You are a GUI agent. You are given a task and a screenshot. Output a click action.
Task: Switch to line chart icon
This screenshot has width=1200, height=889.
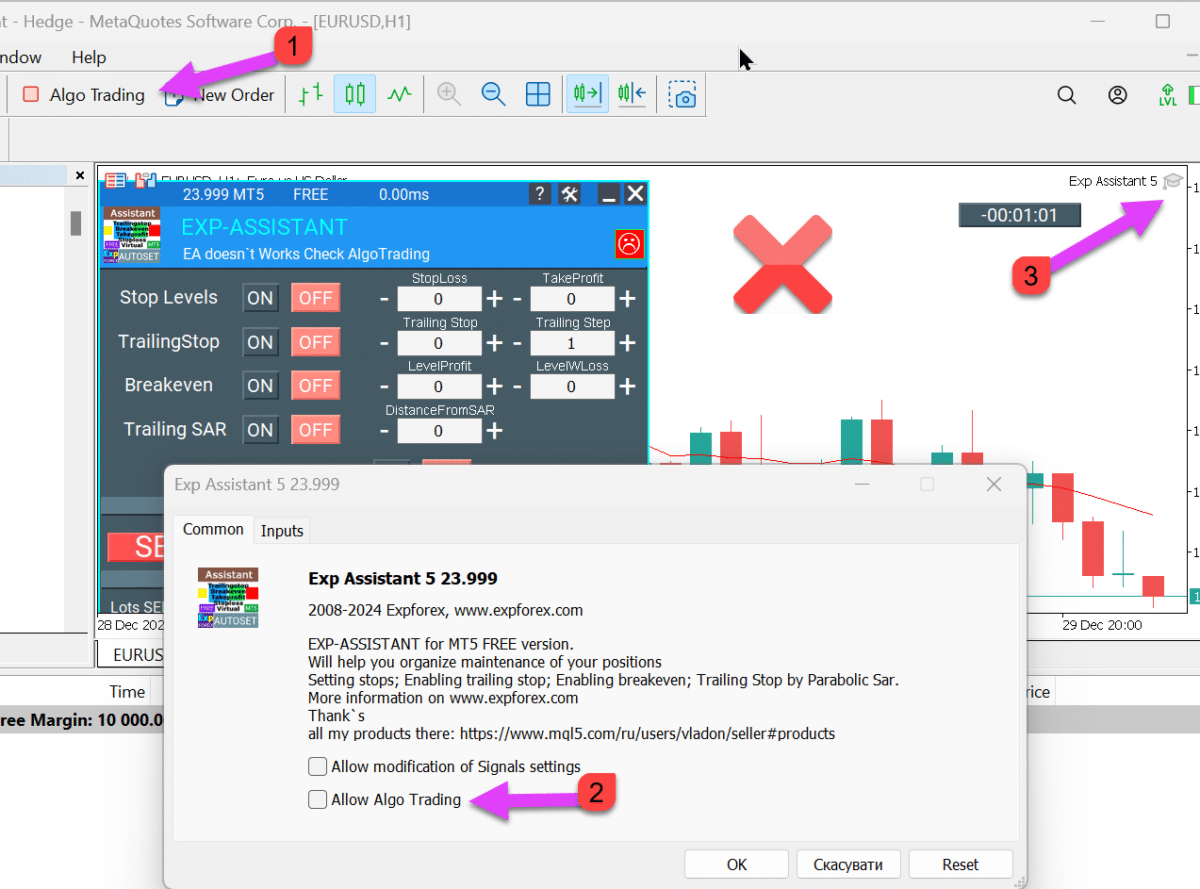click(400, 95)
